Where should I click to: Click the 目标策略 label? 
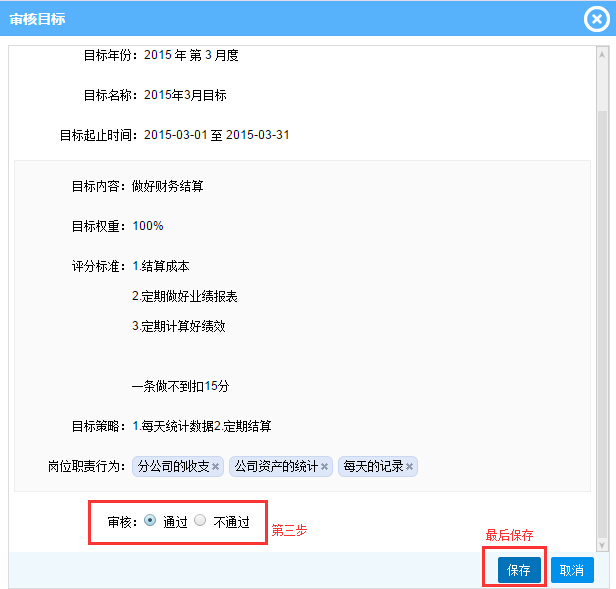coord(98,426)
